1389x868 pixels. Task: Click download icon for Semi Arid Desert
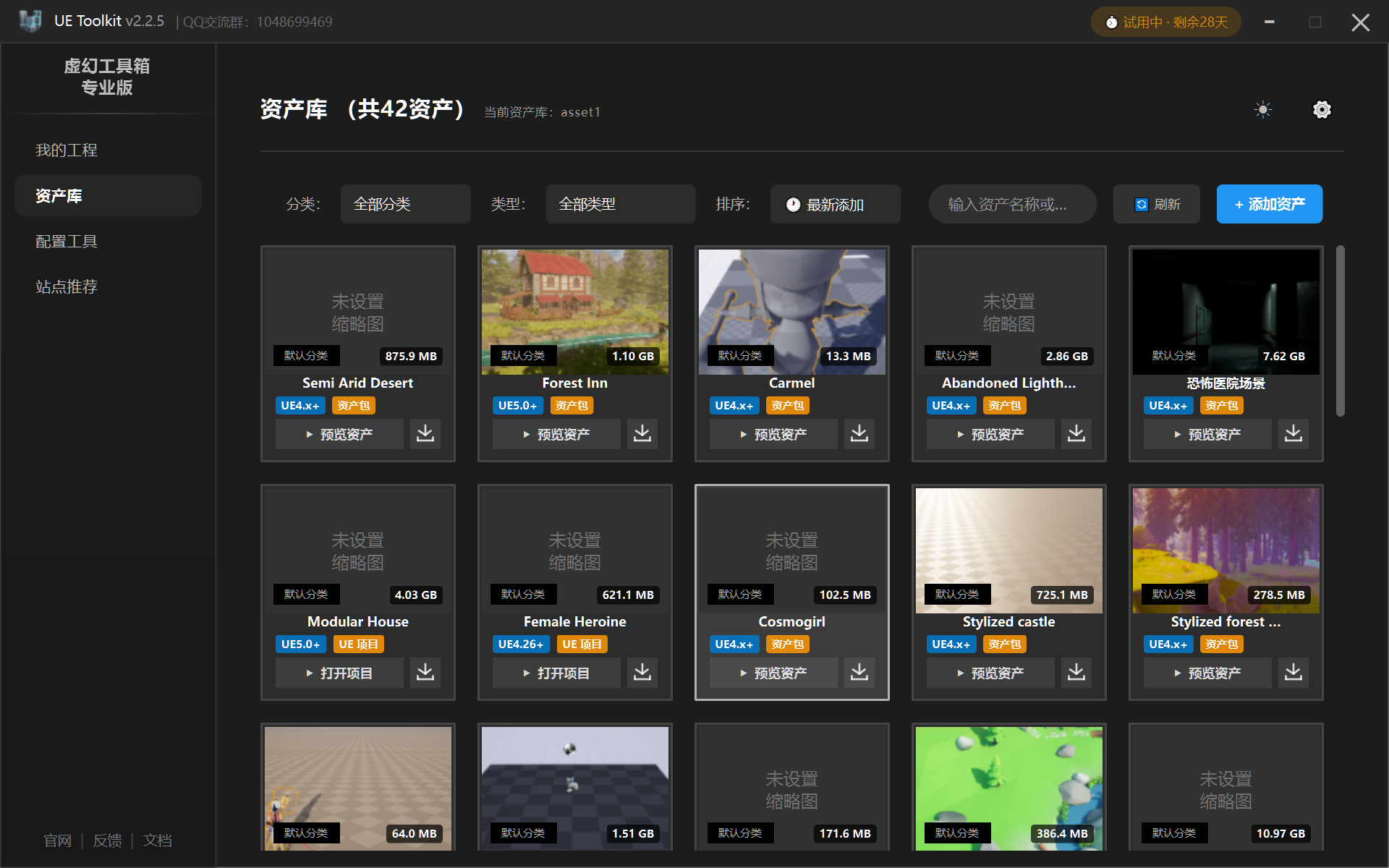pos(425,434)
